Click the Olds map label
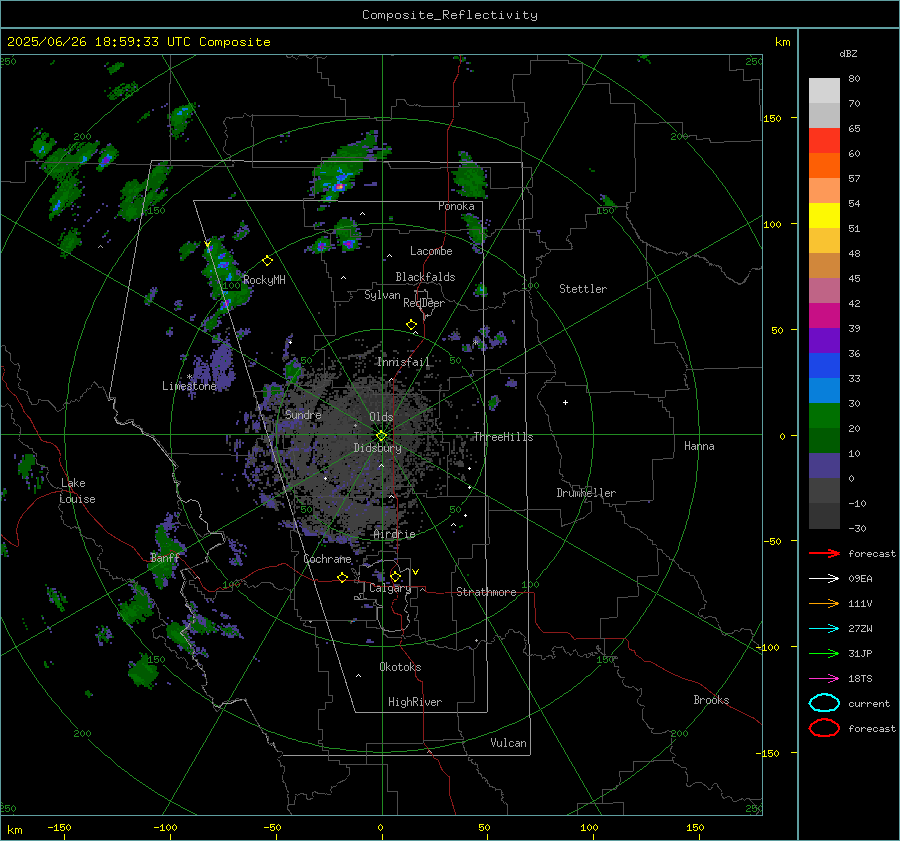This screenshot has width=900, height=841. point(381,417)
